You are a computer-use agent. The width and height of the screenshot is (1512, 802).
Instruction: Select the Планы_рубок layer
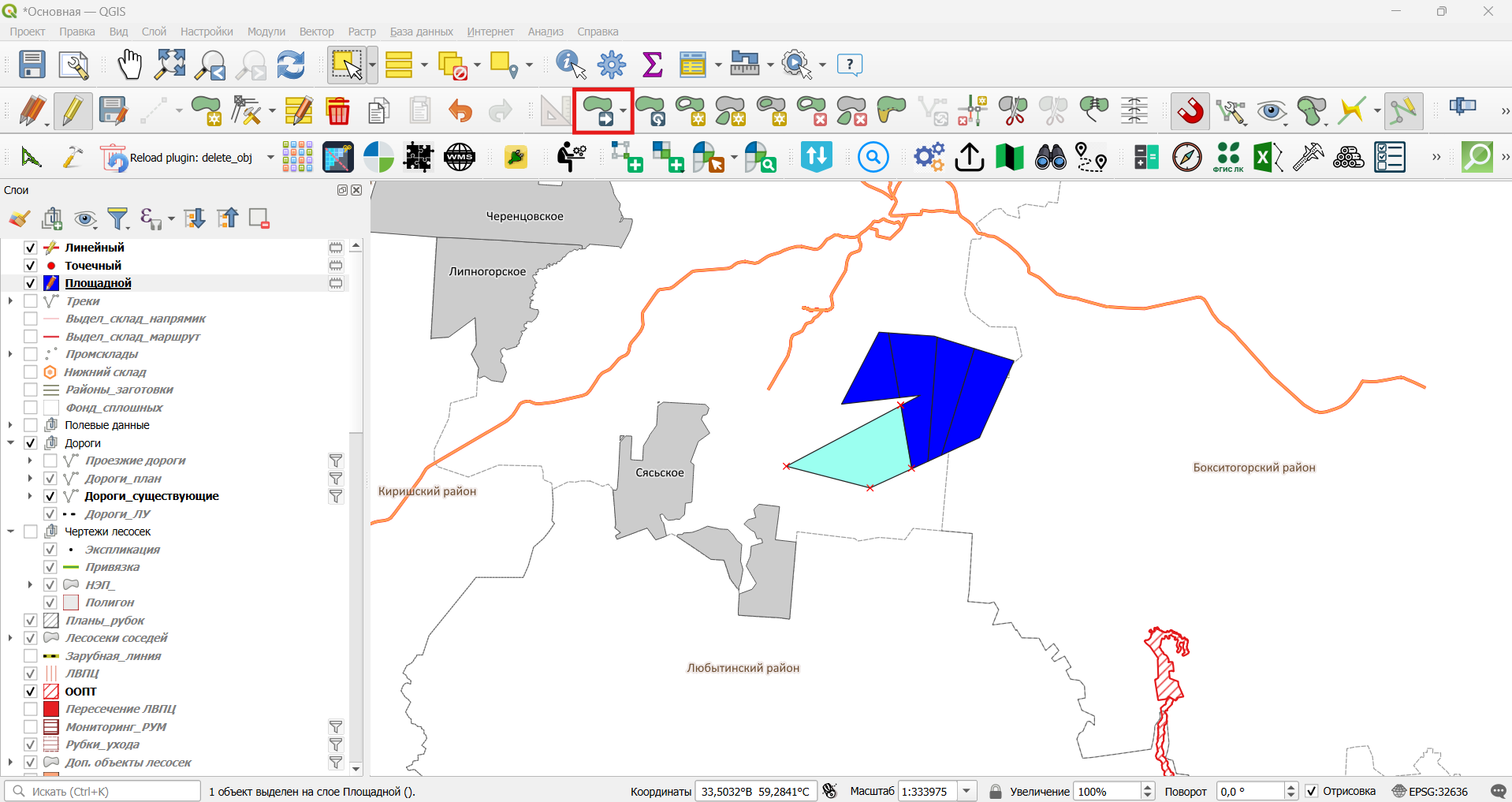(105, 621)
